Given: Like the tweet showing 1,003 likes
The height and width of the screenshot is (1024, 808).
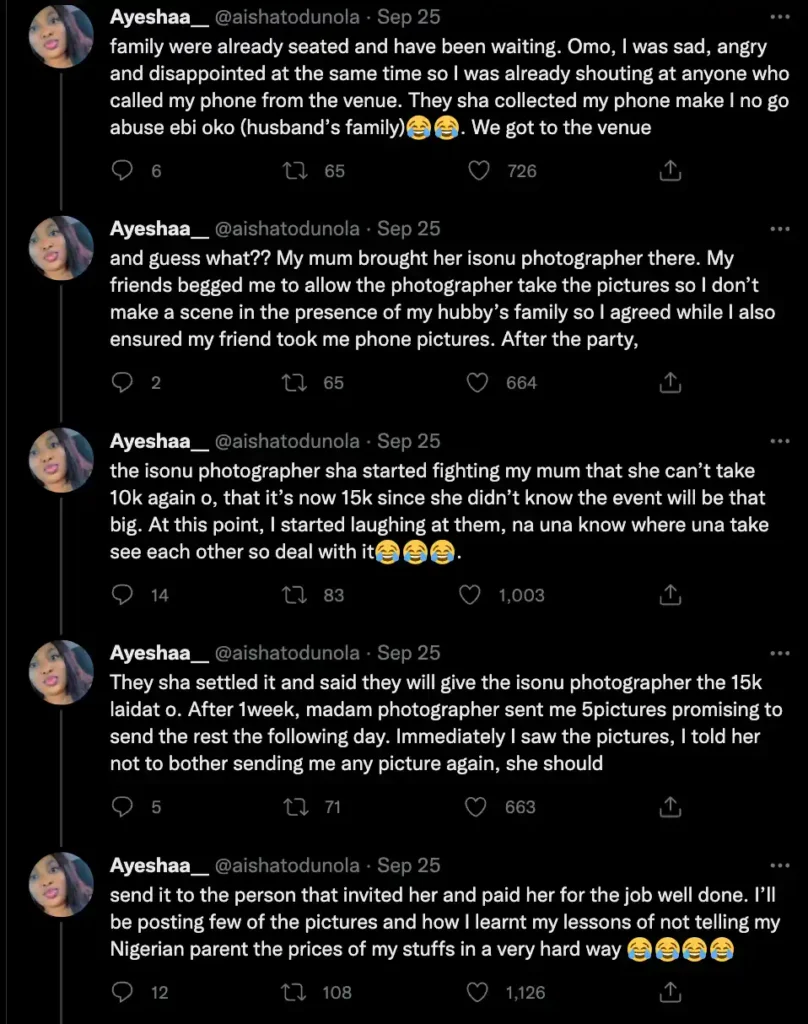Looking at the screenshot, I should 470,595.
